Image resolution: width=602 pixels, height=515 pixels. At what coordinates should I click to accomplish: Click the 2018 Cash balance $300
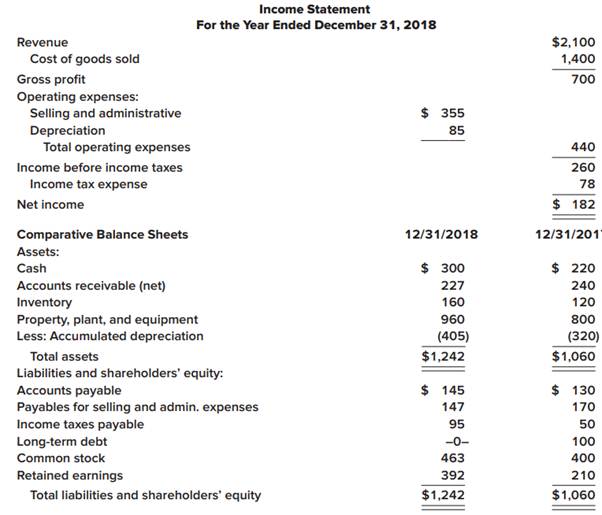point(443,268)
